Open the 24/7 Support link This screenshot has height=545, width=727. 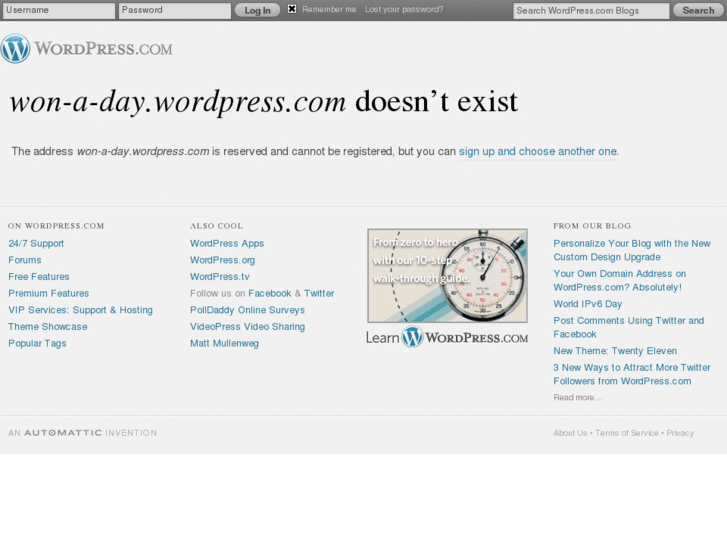point(36,244)
